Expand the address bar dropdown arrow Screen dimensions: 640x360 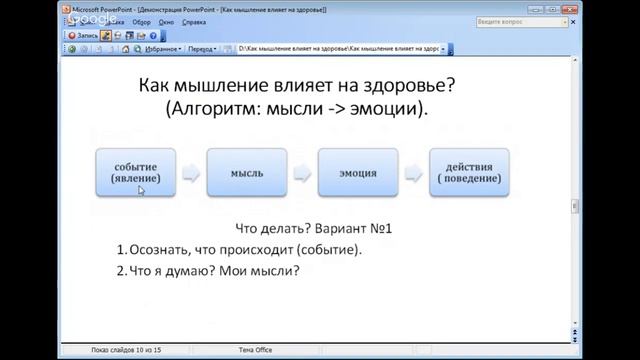[x=443, y=49]
